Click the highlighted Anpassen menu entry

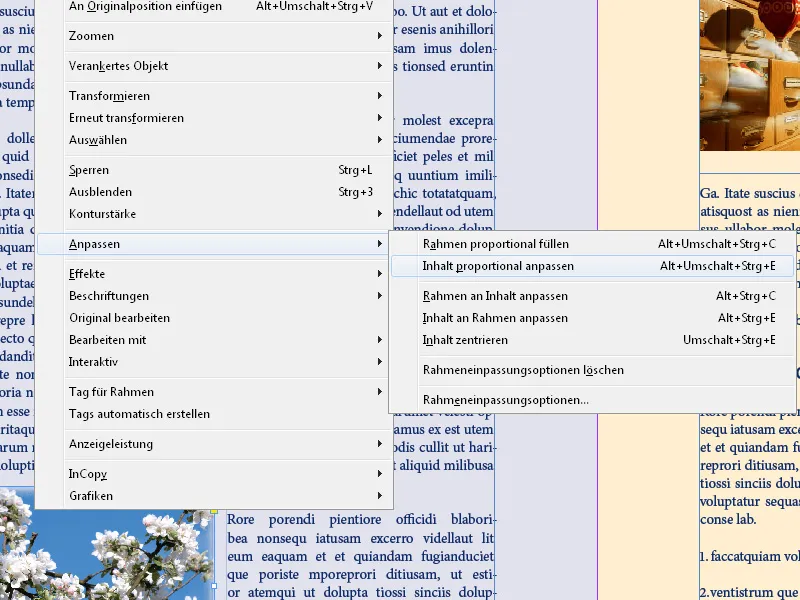(214, 244)
